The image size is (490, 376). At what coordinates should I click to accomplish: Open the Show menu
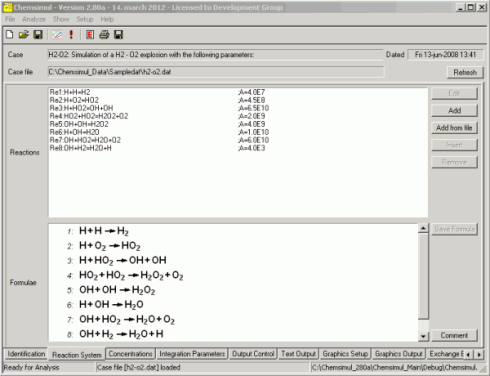coord(61,19)
